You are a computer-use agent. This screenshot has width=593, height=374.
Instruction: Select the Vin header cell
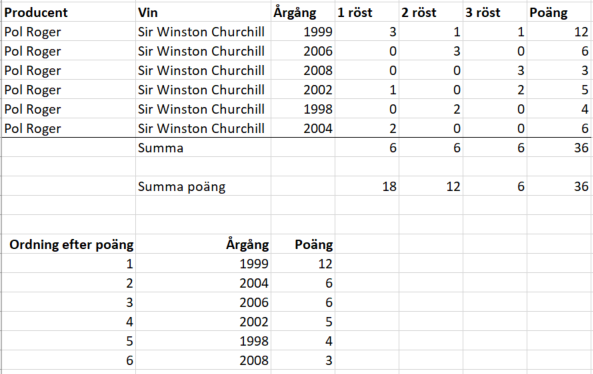[x=203, y=12]
